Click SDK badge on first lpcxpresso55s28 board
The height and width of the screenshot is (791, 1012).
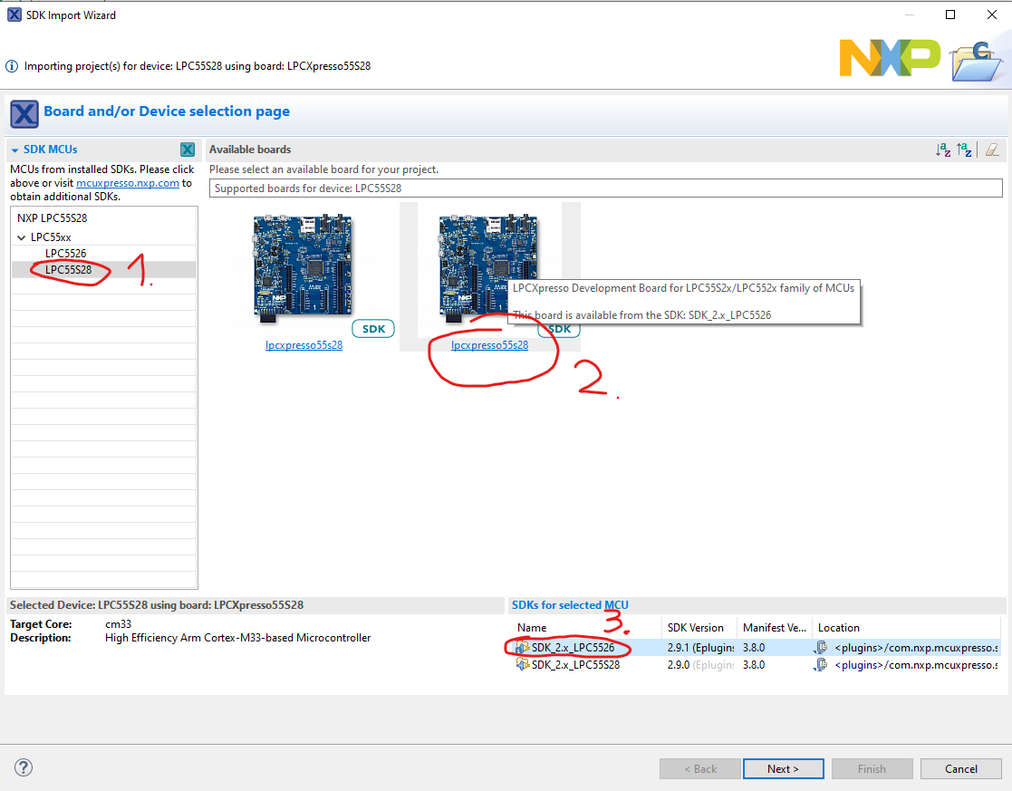(373, 329)
